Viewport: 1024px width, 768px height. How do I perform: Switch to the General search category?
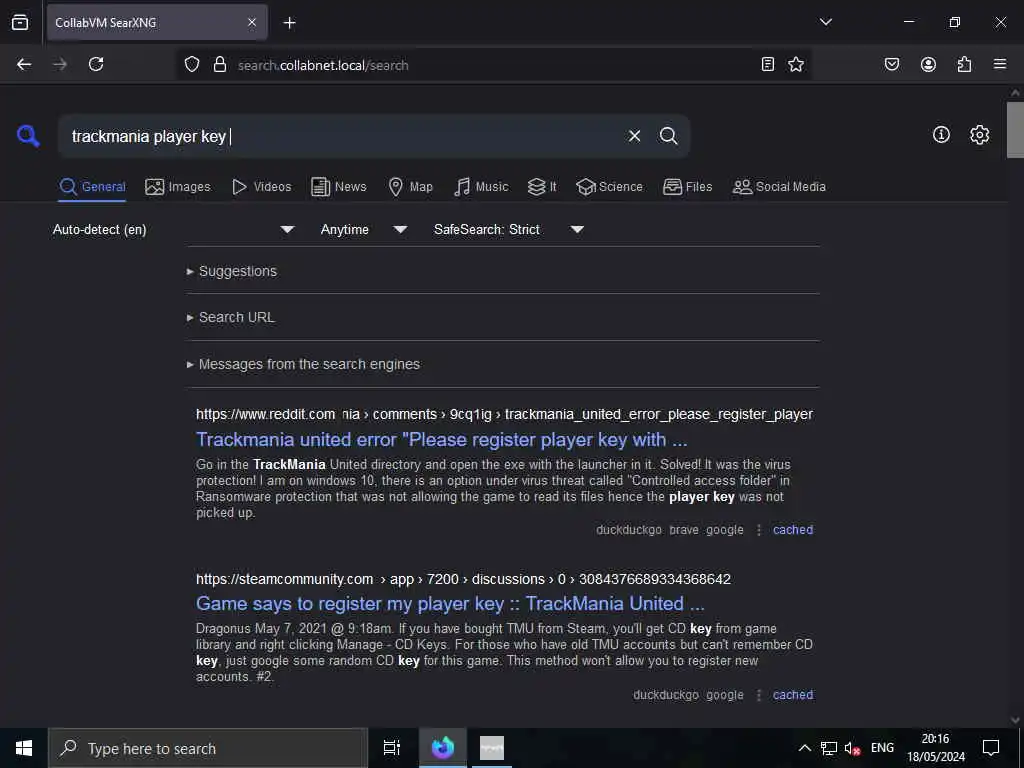click(x=92, y=187)
